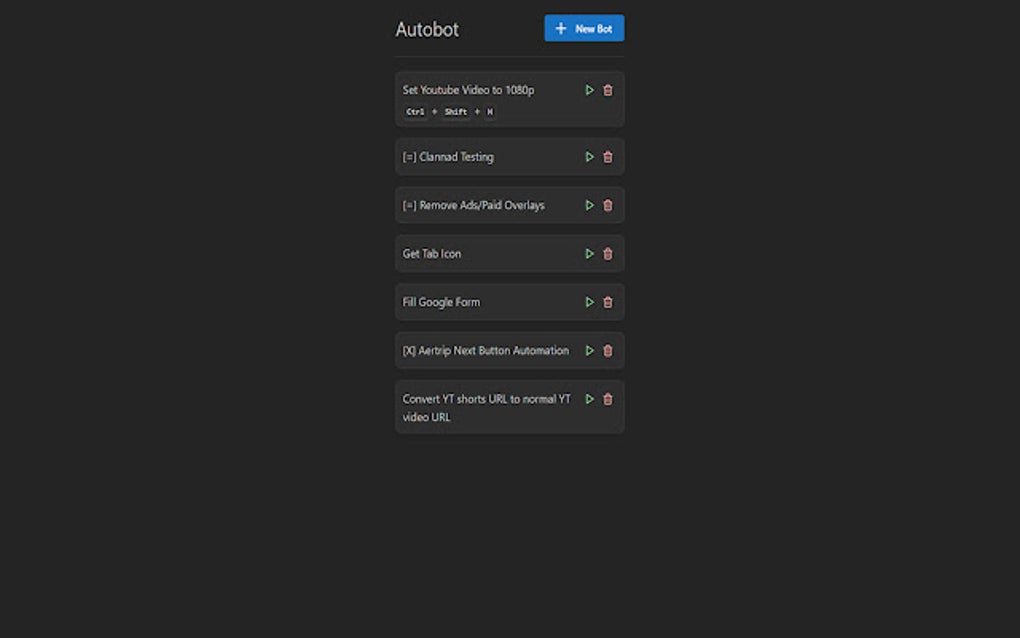
Task: Run the Get Tab Icon bot
Action: (589, 253)
